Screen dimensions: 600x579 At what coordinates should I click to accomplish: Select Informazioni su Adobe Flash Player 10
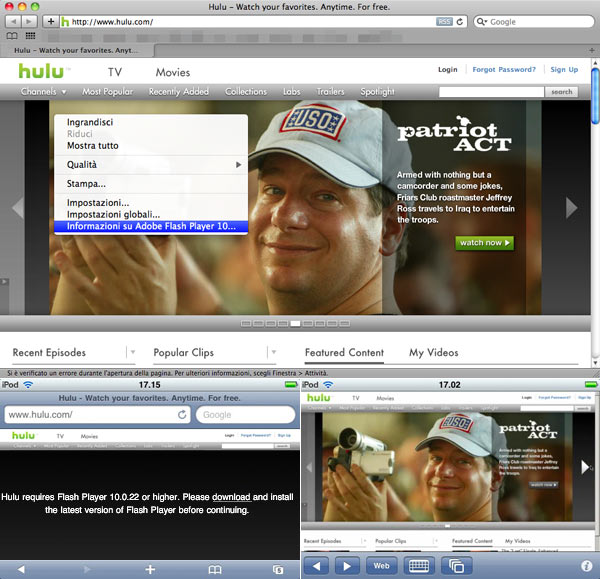(150, 227)
